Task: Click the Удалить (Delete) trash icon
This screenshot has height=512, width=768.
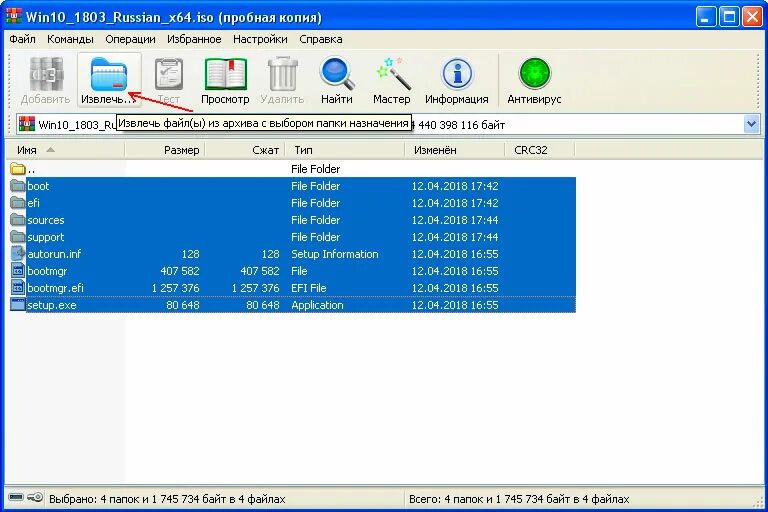Action: [x=283, y=74]
